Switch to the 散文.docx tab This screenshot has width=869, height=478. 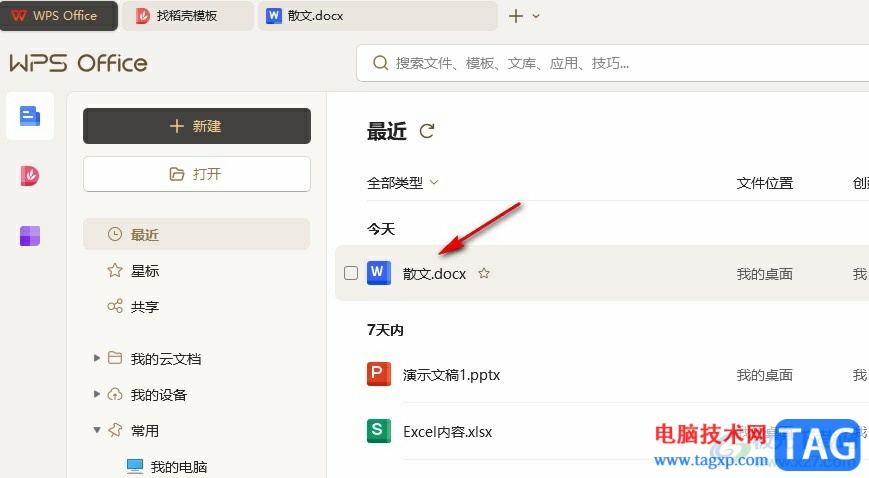click(377, 16)
